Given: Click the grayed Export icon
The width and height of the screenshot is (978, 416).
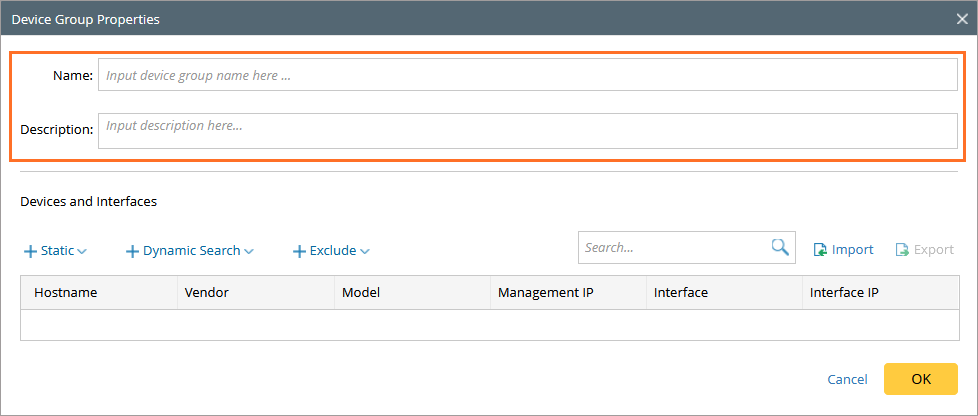Looking at the screenshot, I should point(902,250).
